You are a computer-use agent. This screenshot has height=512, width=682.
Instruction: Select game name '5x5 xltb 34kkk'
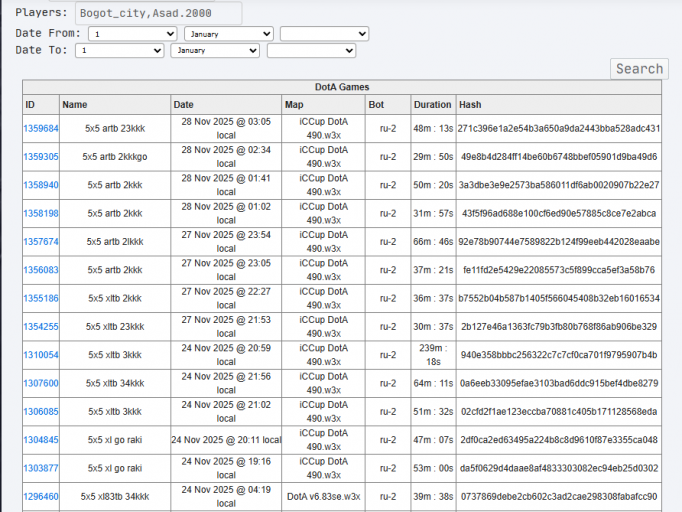click(x=115, y=383)
